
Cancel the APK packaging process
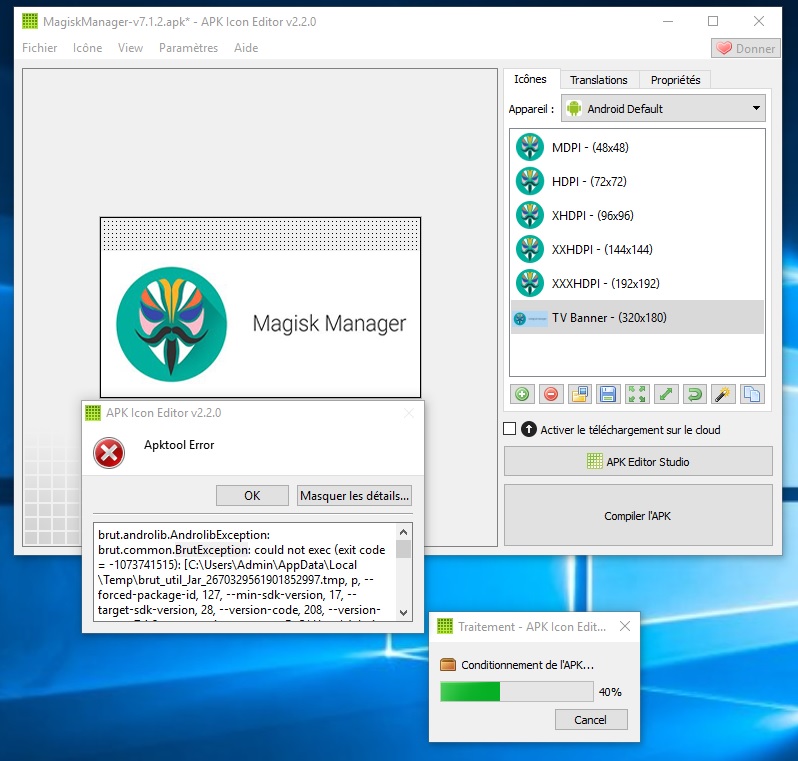pos(591,719)
